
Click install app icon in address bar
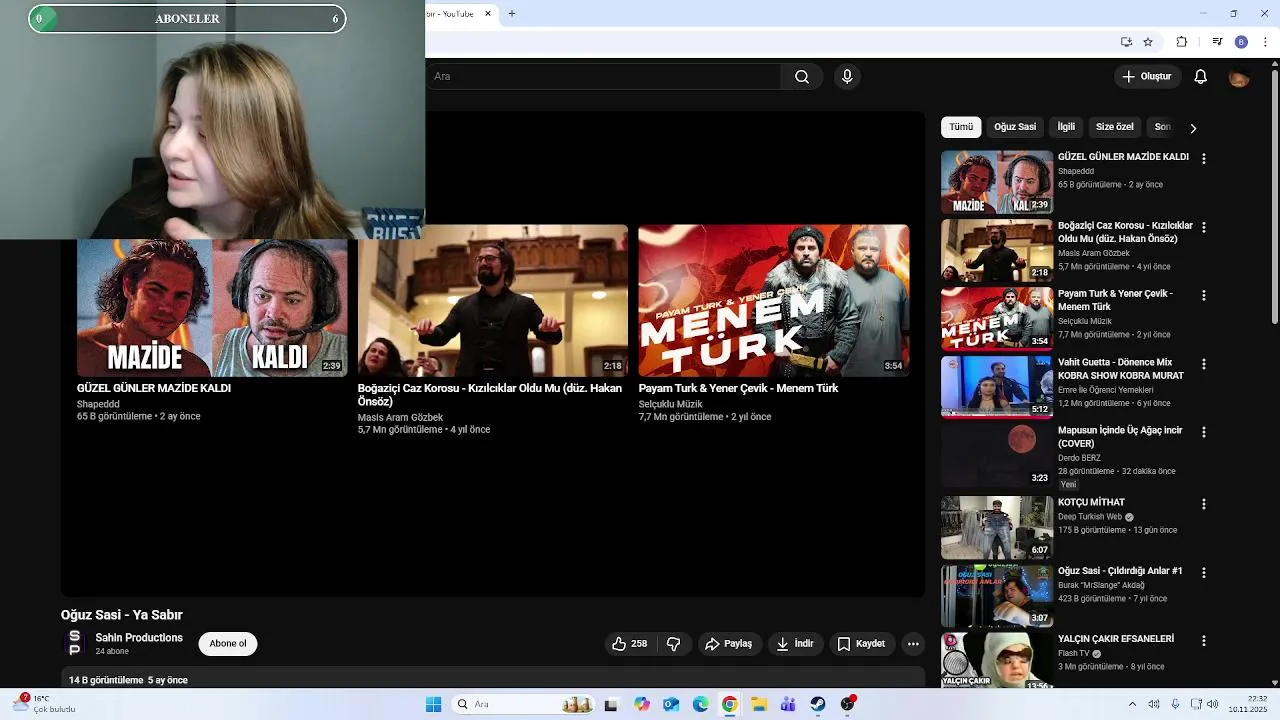tap(1126, 42)
